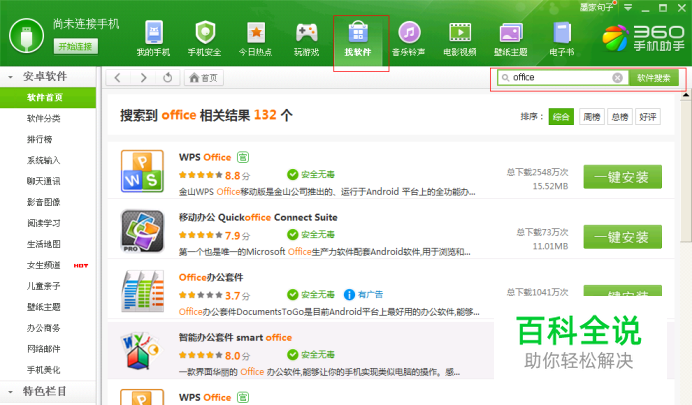Click the USB connection circle icon
This screenshot has height=405, width=692.
[x=26, y=36]
